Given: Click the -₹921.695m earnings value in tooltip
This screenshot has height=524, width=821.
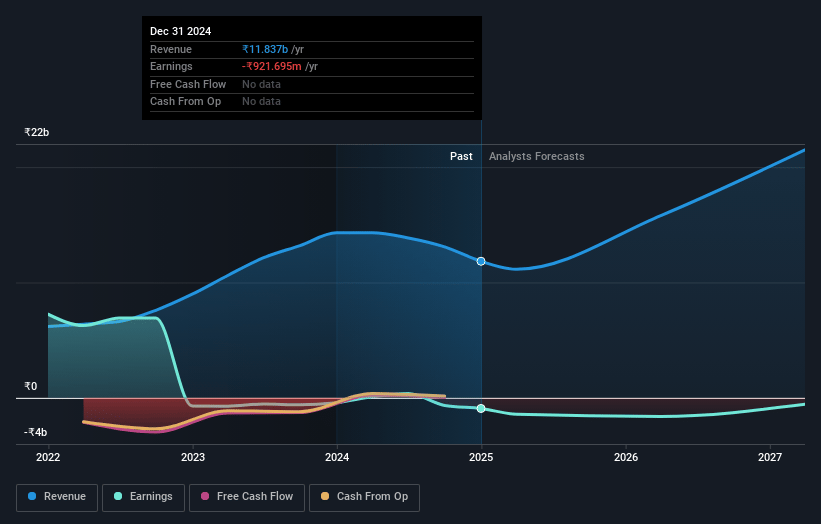Looking at the screenshot, I should 272,66.
